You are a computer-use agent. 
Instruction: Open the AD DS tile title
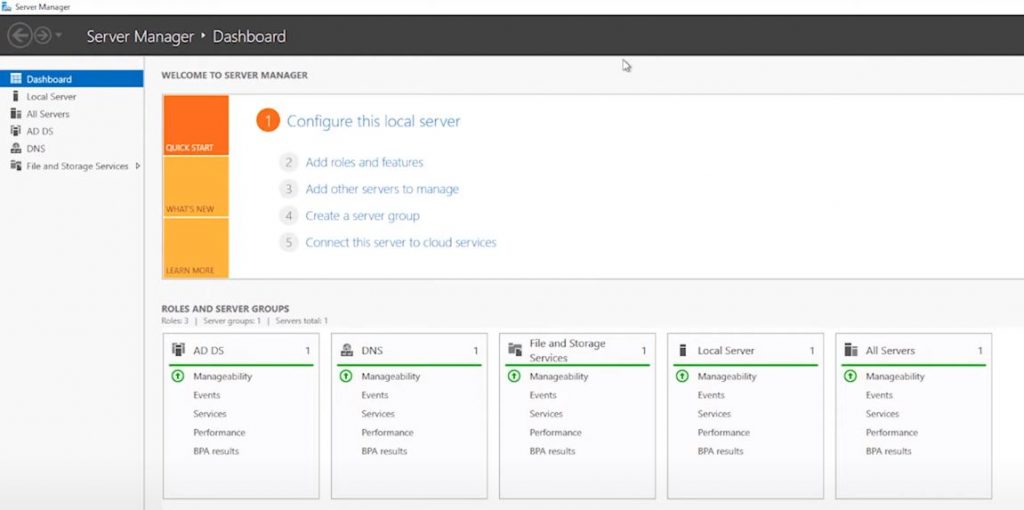click(208, 351)
